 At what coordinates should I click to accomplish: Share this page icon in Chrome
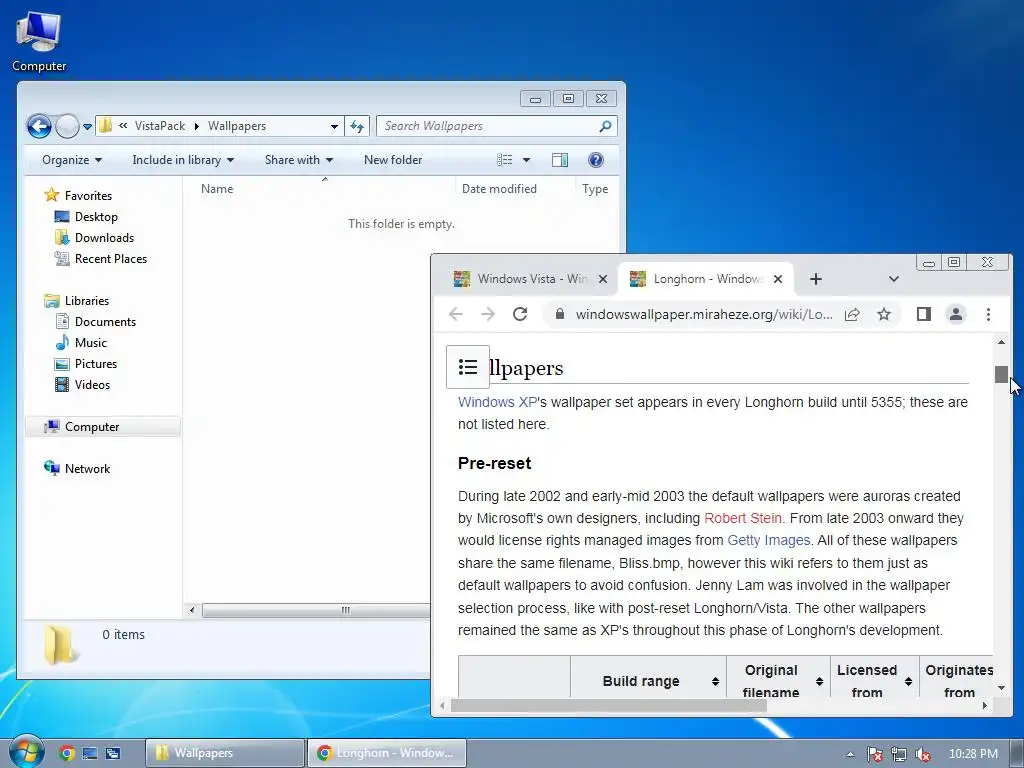coord(852,314)
